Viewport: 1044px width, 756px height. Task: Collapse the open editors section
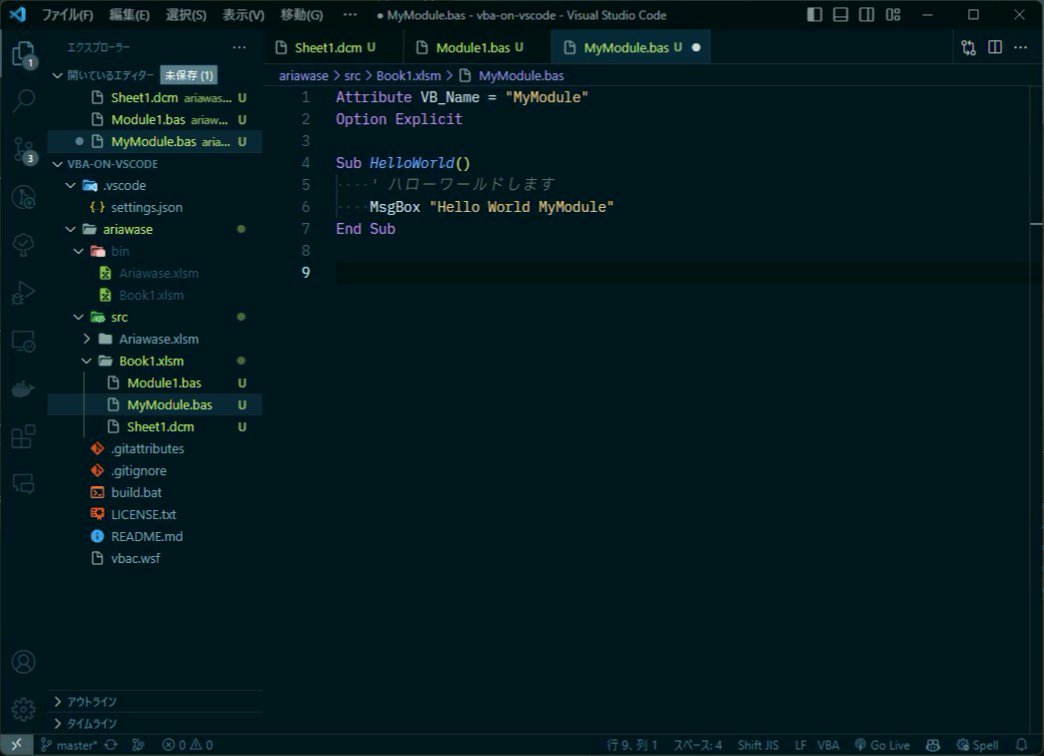[x=58, y=75]
